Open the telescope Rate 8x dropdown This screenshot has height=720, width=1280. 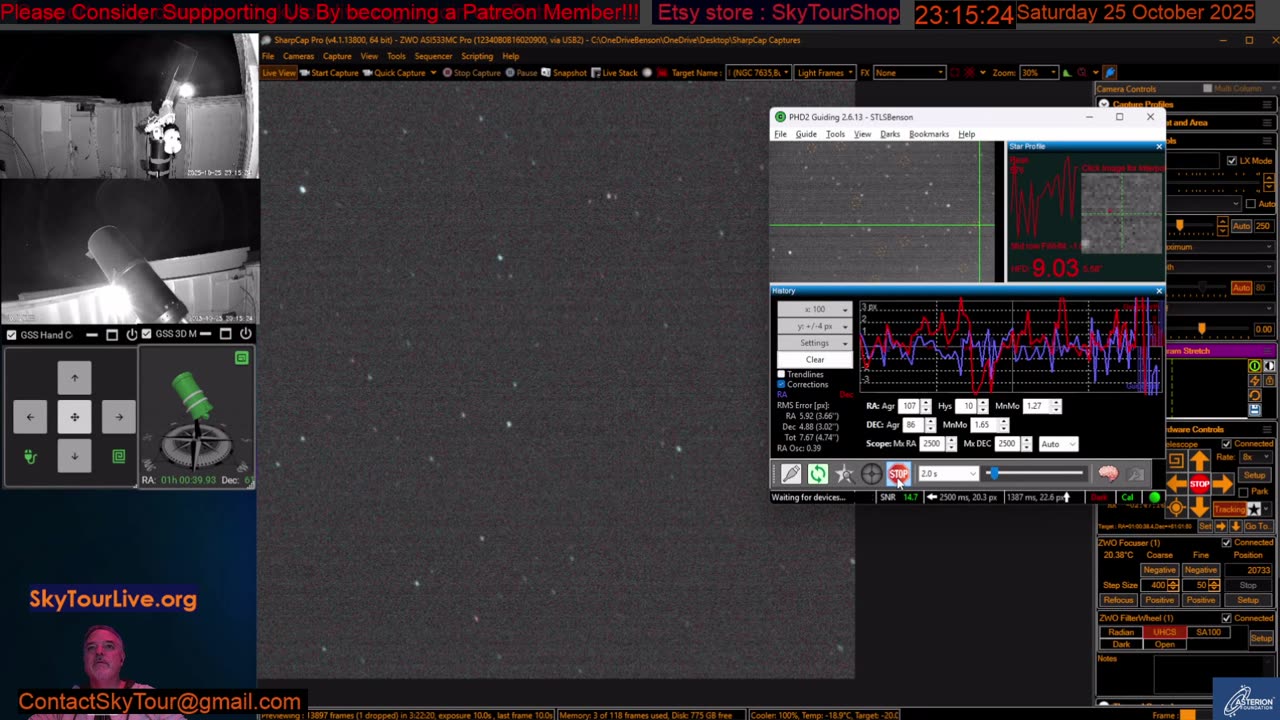pos(1255,457)
